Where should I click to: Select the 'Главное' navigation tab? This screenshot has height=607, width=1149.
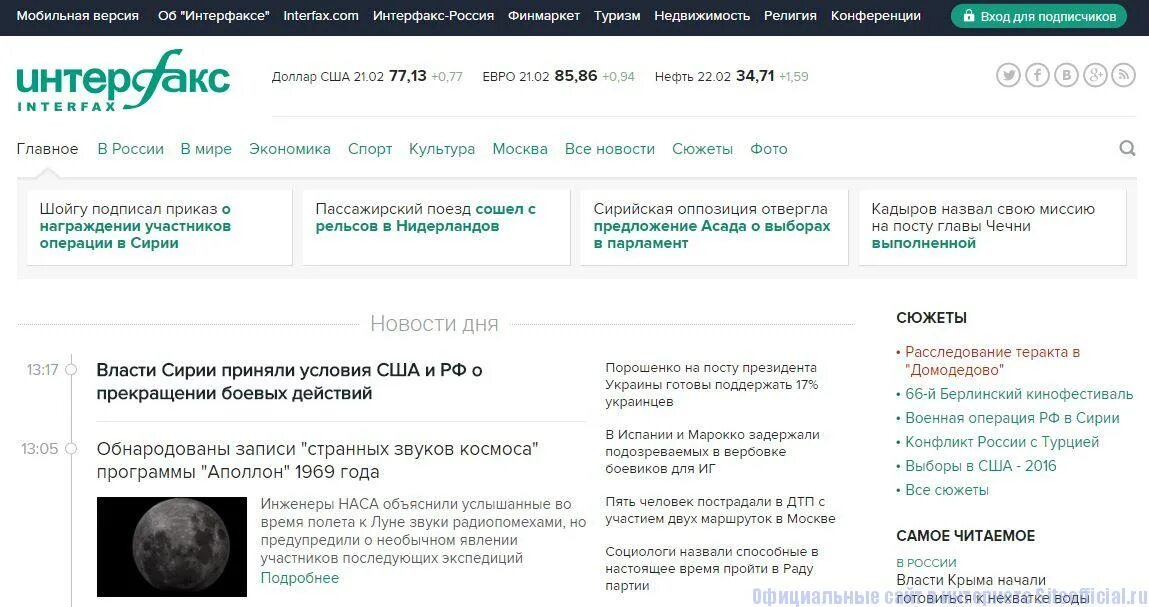(48, 149)
